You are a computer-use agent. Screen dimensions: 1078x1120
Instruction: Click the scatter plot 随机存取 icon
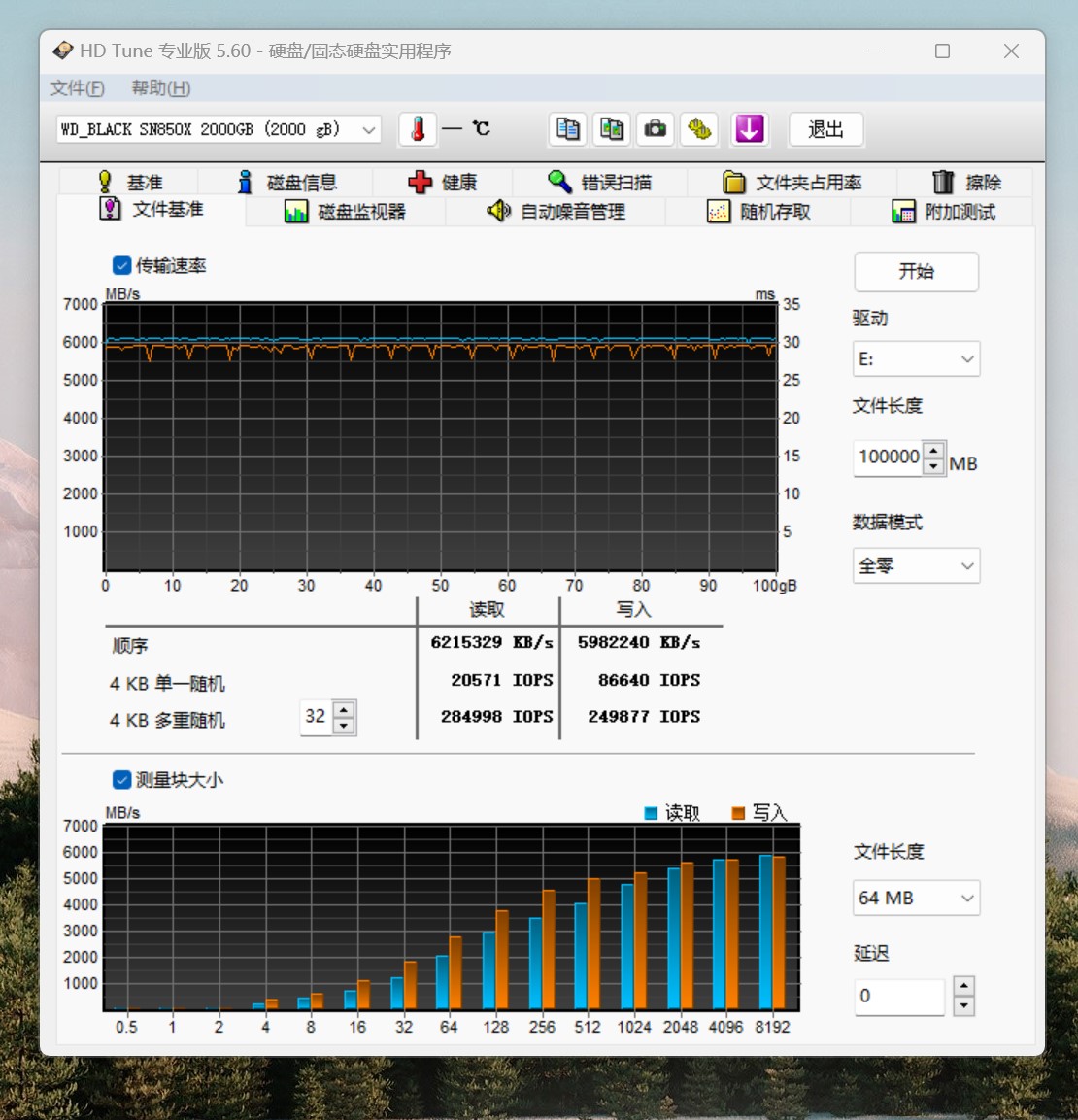719,212
